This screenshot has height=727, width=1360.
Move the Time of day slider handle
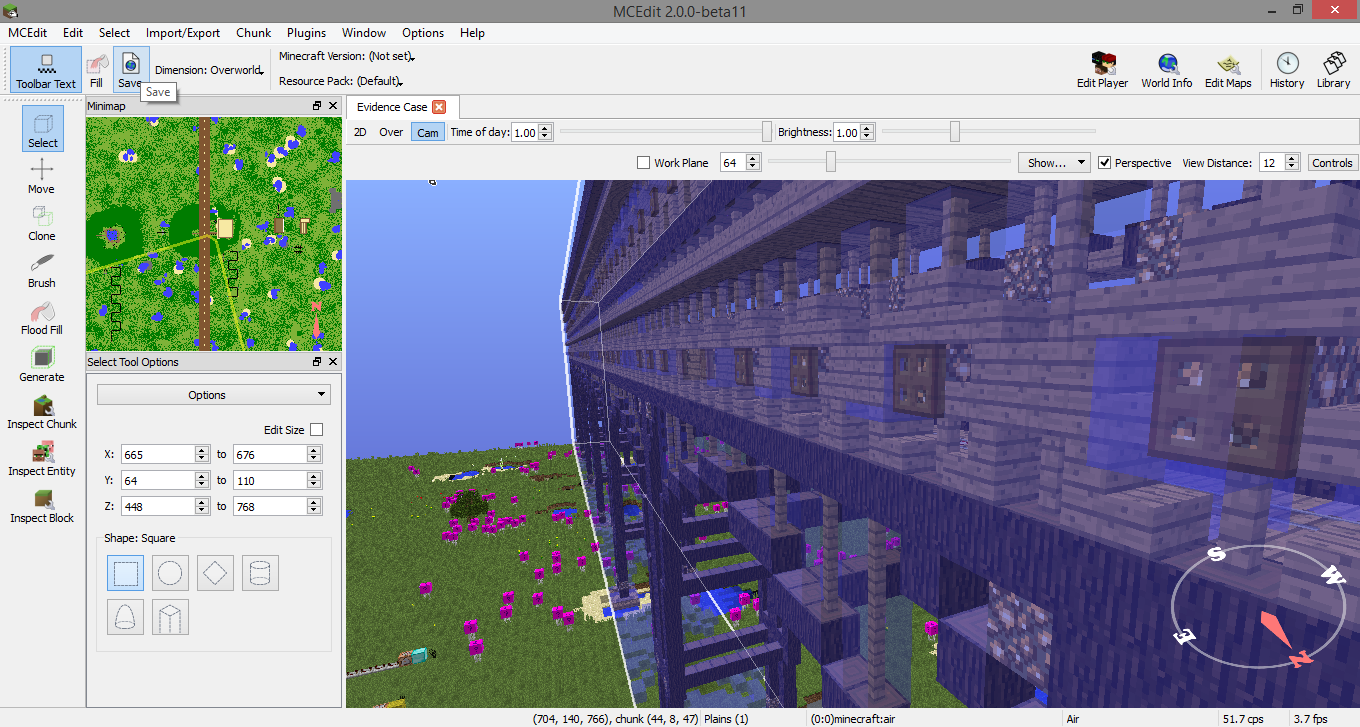coord(767,132)
